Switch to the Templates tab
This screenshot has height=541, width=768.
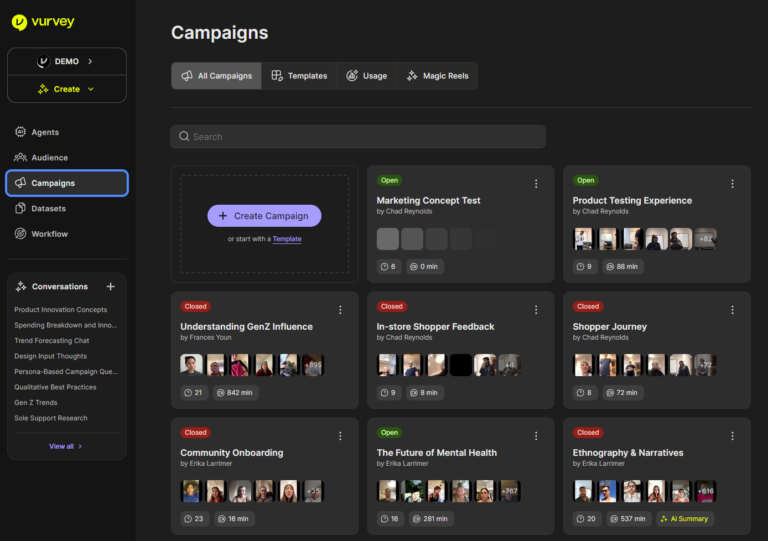[299, 76]
